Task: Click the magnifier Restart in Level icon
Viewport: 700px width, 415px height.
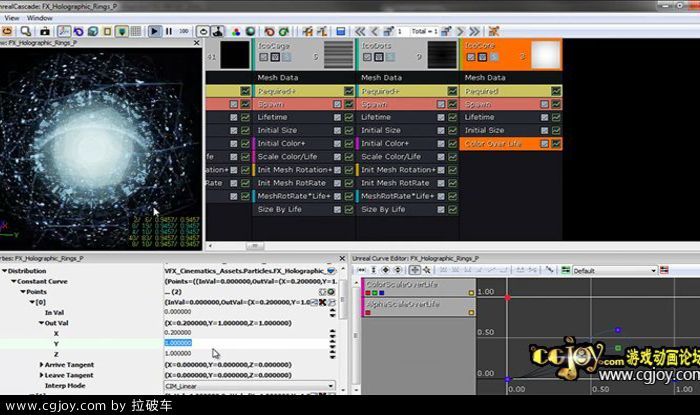Action: pyautogui.click(x=26, y=31)
